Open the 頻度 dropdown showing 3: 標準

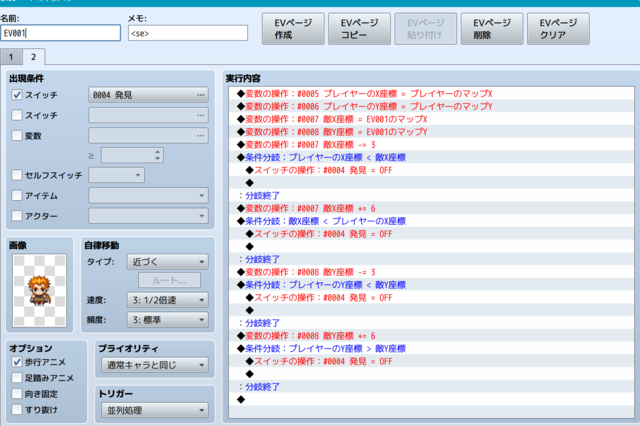[168, 320]
